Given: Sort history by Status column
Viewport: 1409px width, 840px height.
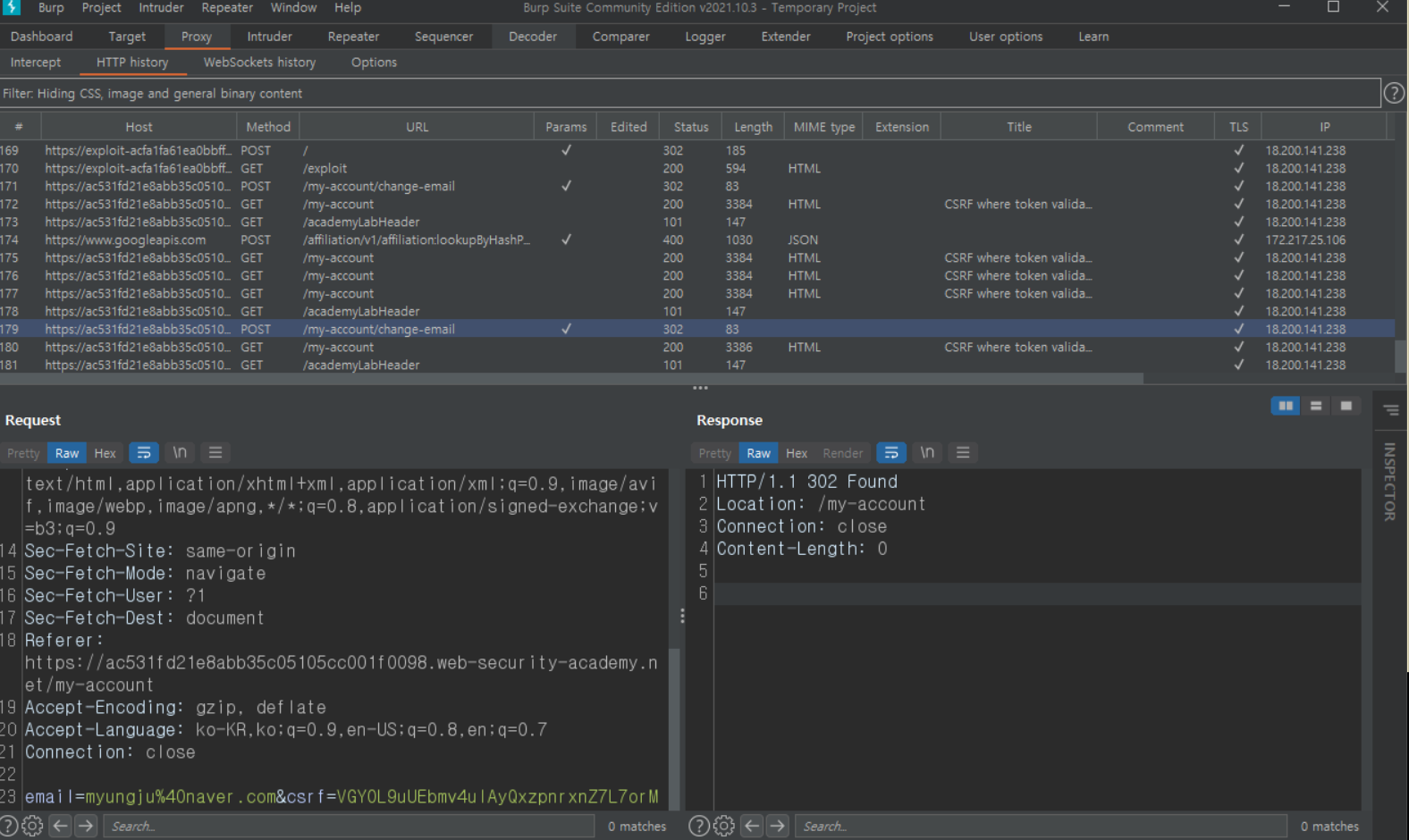Looking at the screenshot, I should tap(691, 127).
